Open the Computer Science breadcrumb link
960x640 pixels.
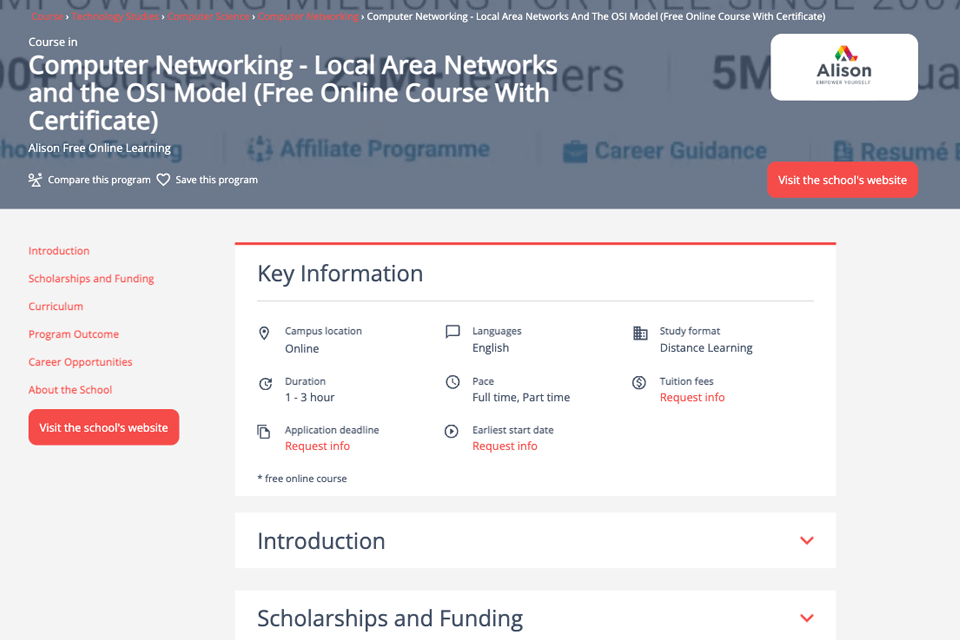(208, 17)
